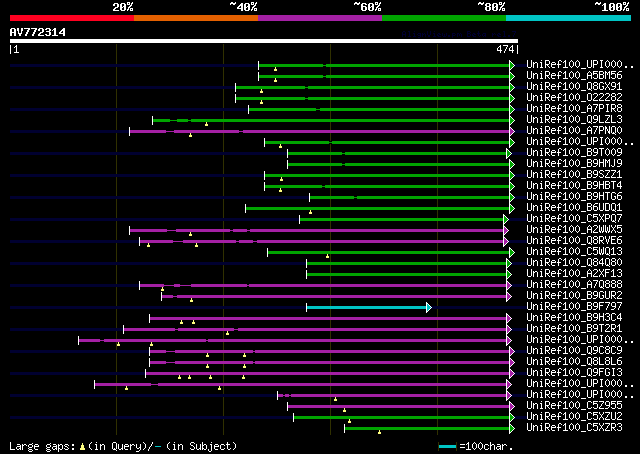The height and width of the screenshot is (454, 640).
Task: Open hit label UniRef100_A7PIR8
Action: click(x=574, y=109)
